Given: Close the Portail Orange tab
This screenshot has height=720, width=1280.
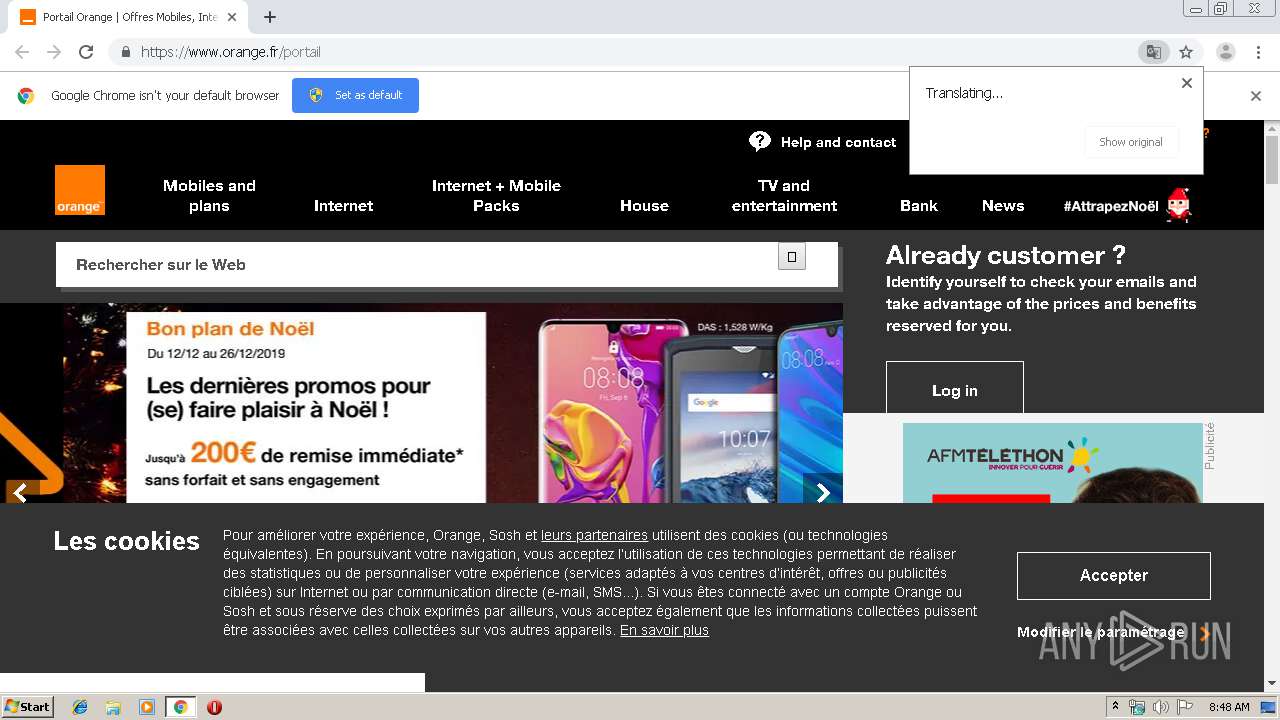Looking at the screenshot, I should pos(232,17).
